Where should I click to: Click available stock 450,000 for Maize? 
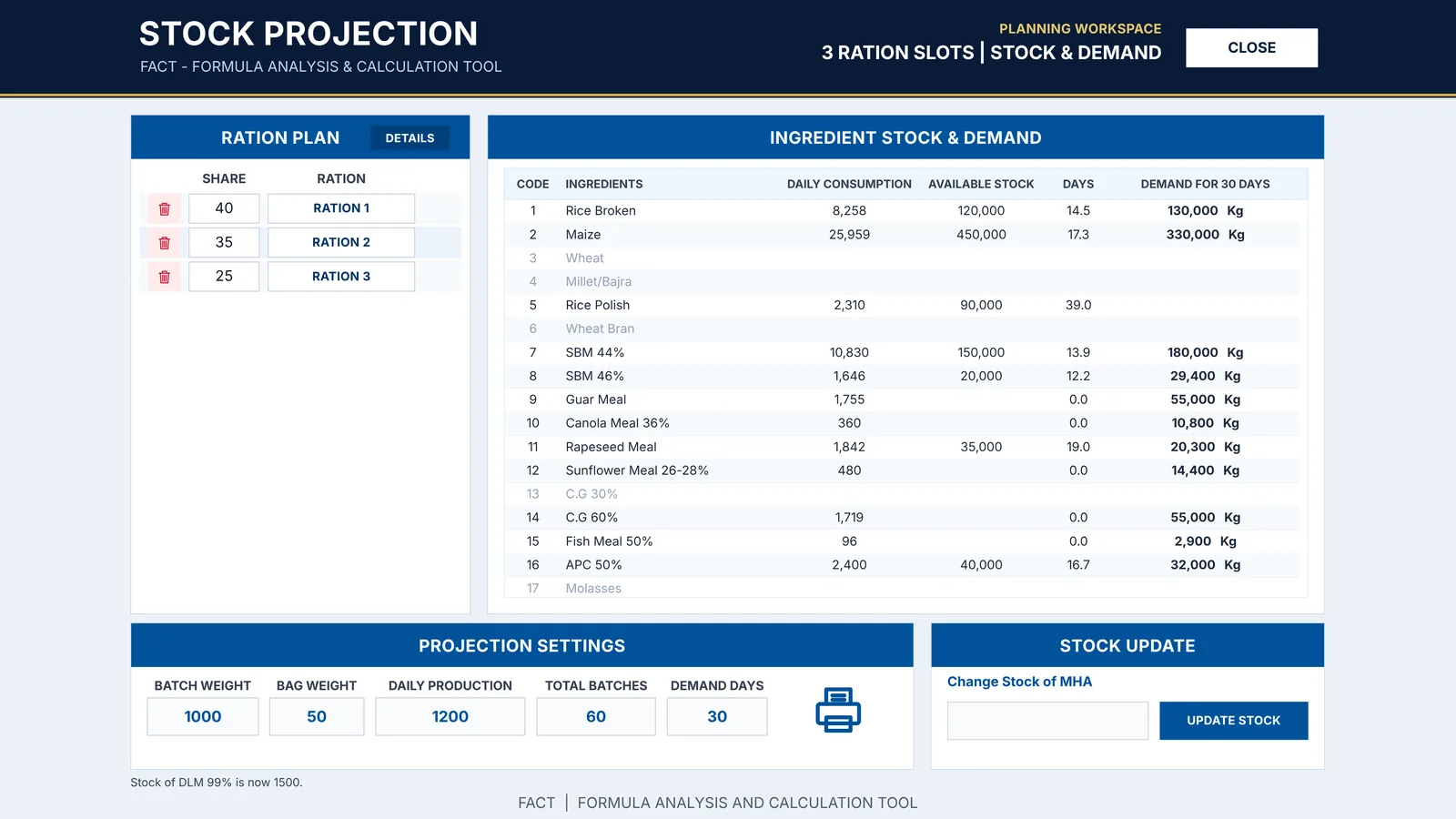click(981, 235)
